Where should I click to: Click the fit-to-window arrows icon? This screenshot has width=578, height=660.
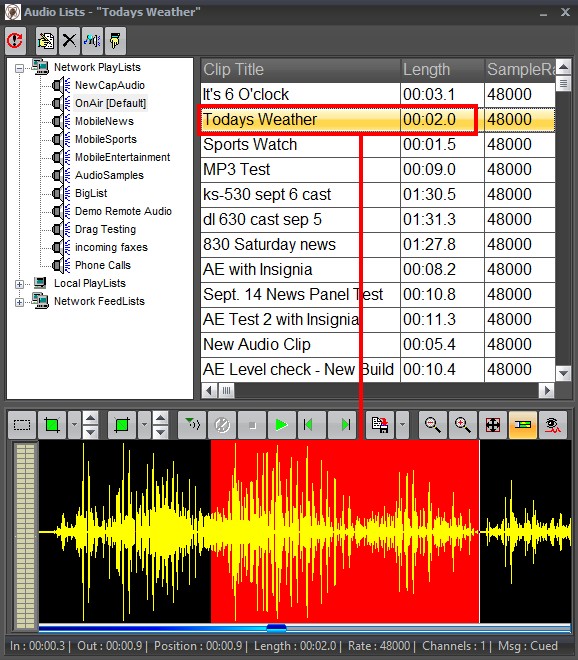493,425
